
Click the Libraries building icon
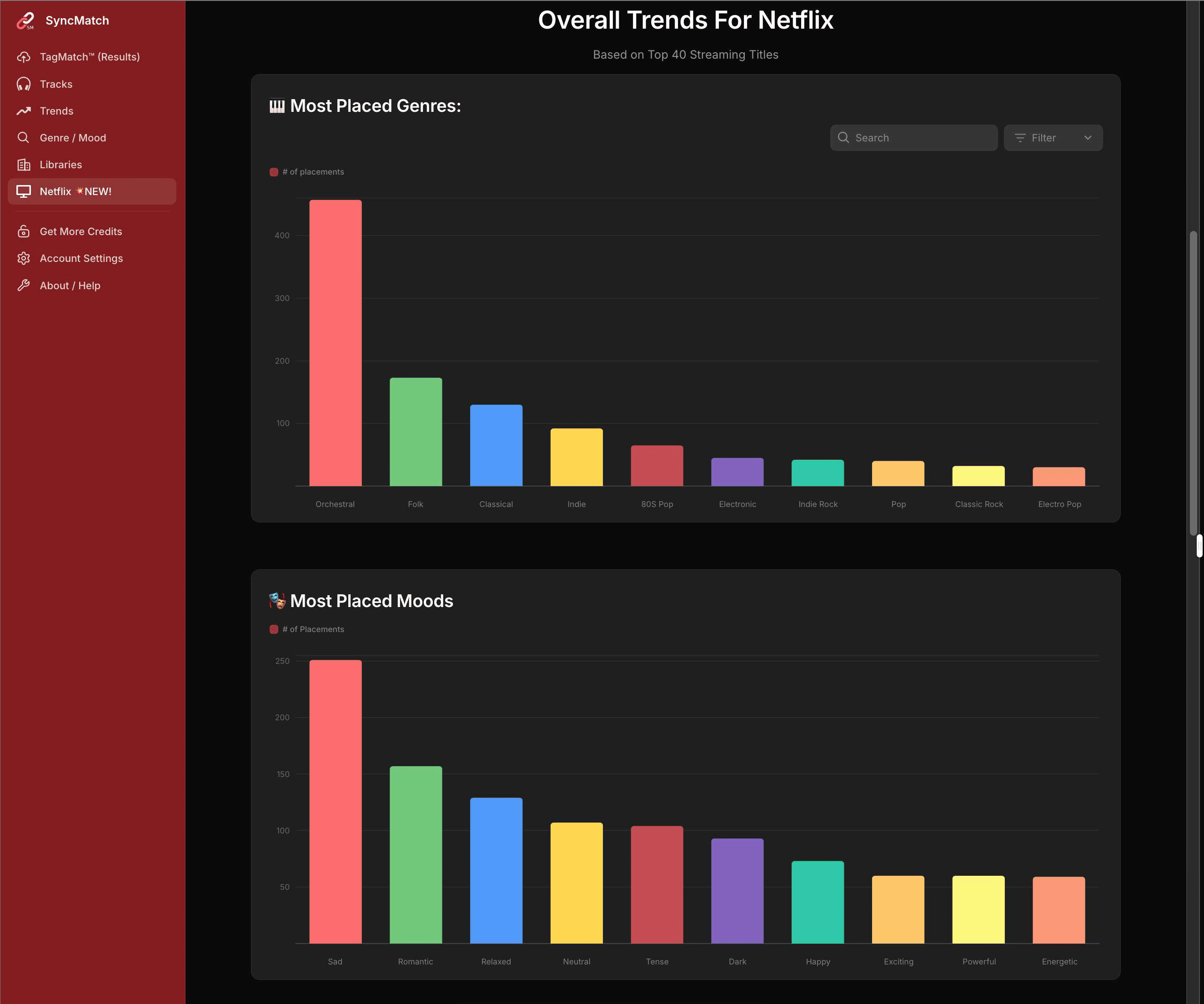coord(24,165)
